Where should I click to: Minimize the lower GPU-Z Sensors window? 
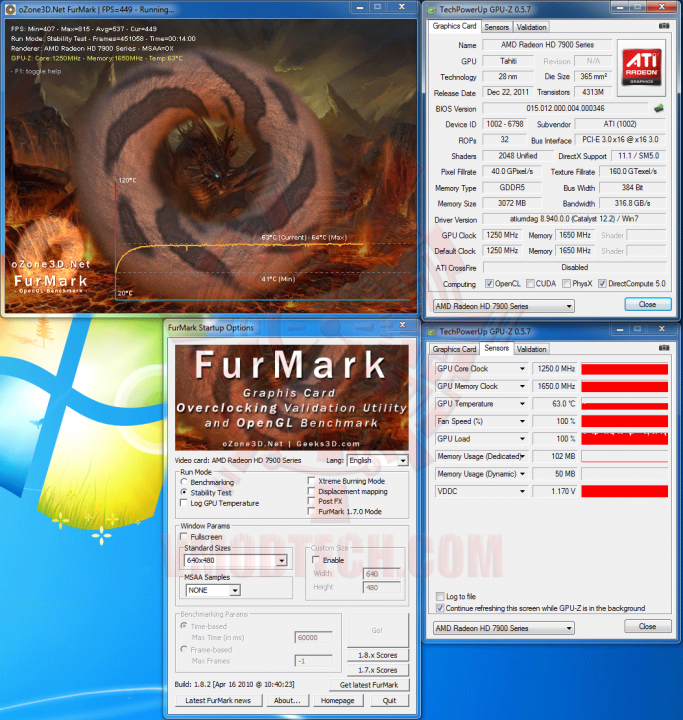[x=620, y=329]
